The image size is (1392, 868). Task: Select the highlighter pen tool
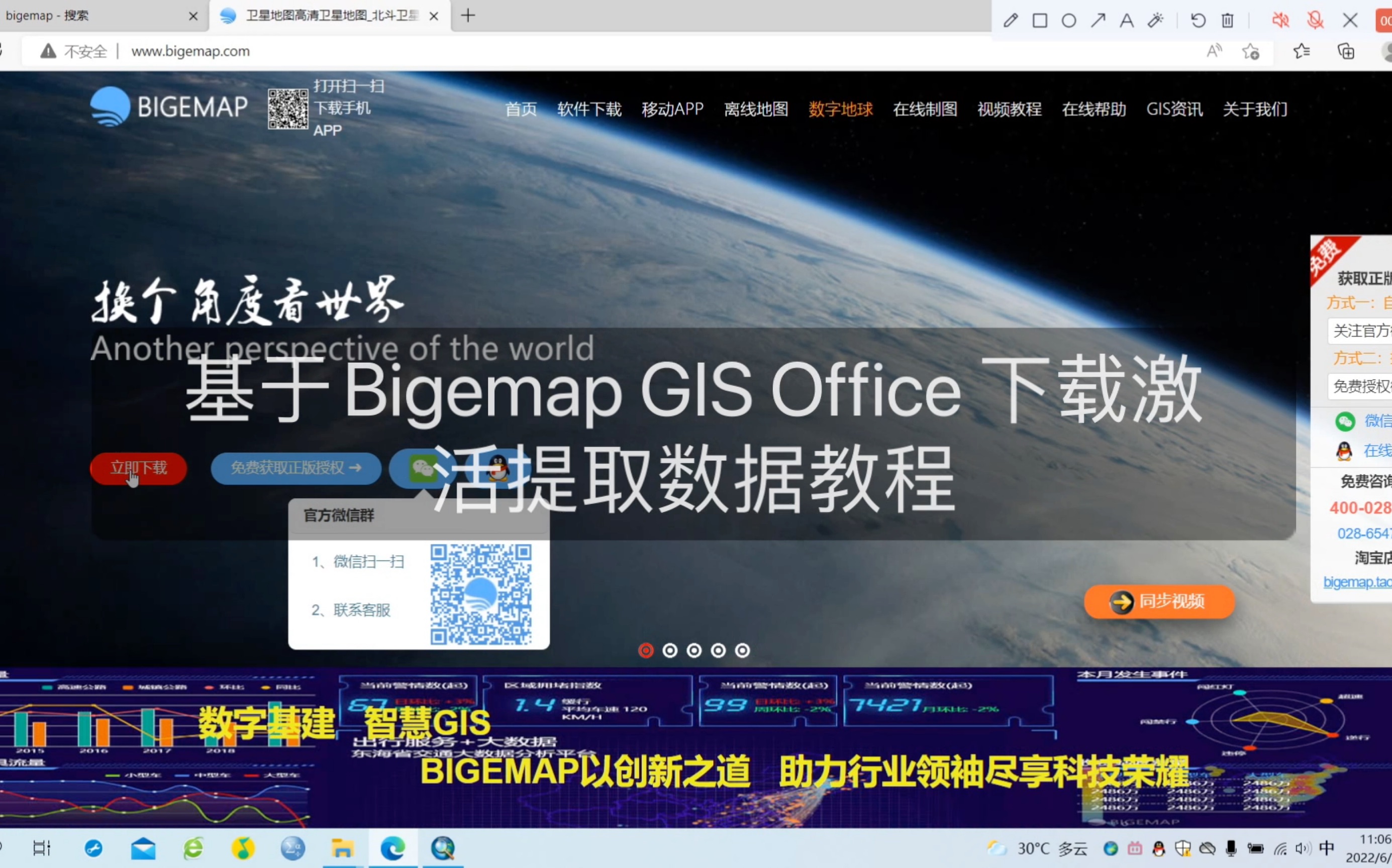point(1155,21)
